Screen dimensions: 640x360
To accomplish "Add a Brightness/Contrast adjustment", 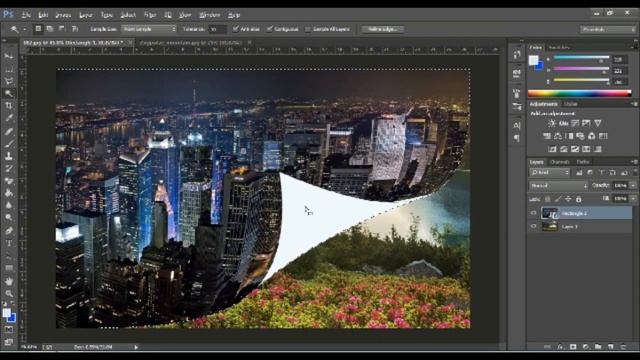I will pyautogui.click(x=552, y=123).
